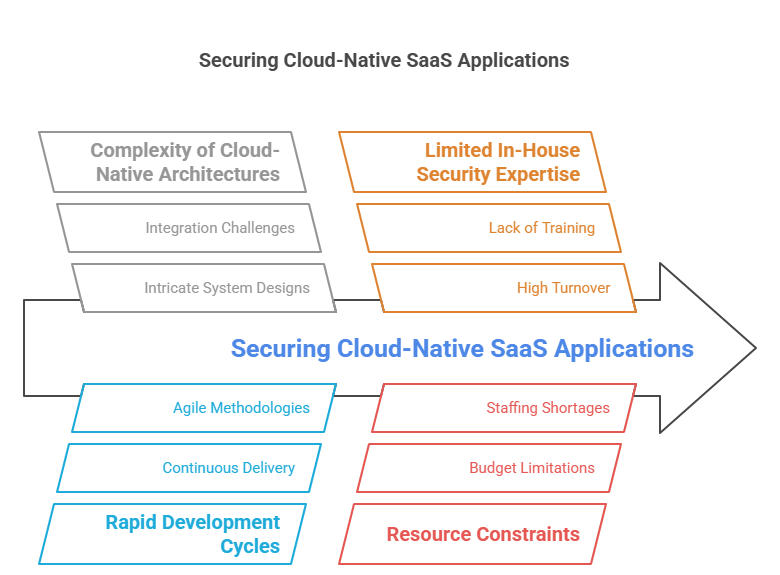
Task: Click the 'Staffing Shortages' box
Action: point(504,408)
